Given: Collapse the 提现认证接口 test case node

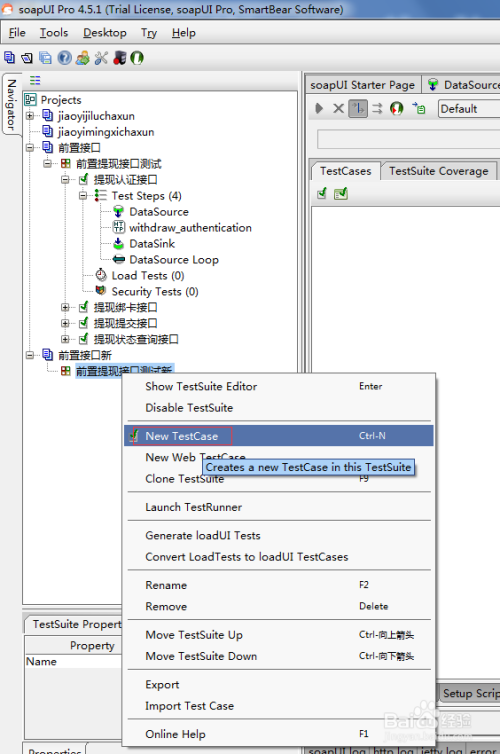Looking at the screenshot, I should click(65, 179).
